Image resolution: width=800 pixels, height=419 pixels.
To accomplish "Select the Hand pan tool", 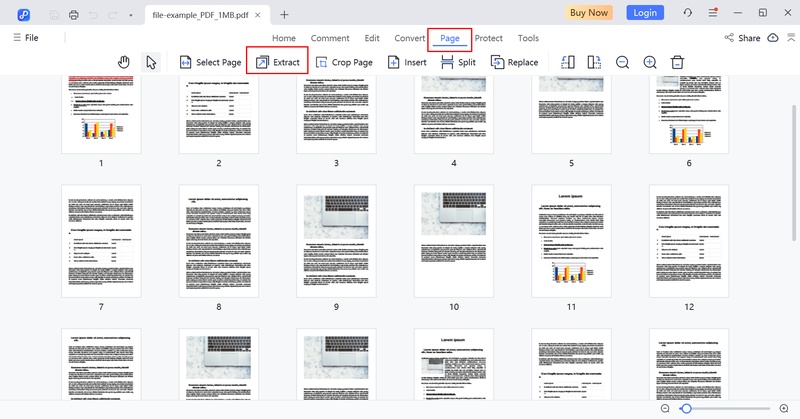I will [x=125, y=62].
